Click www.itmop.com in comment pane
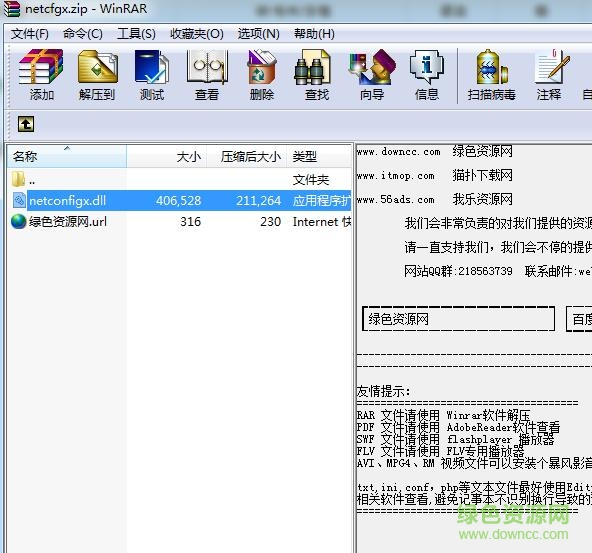Screen dimensions: 592x553 [395, 176]
